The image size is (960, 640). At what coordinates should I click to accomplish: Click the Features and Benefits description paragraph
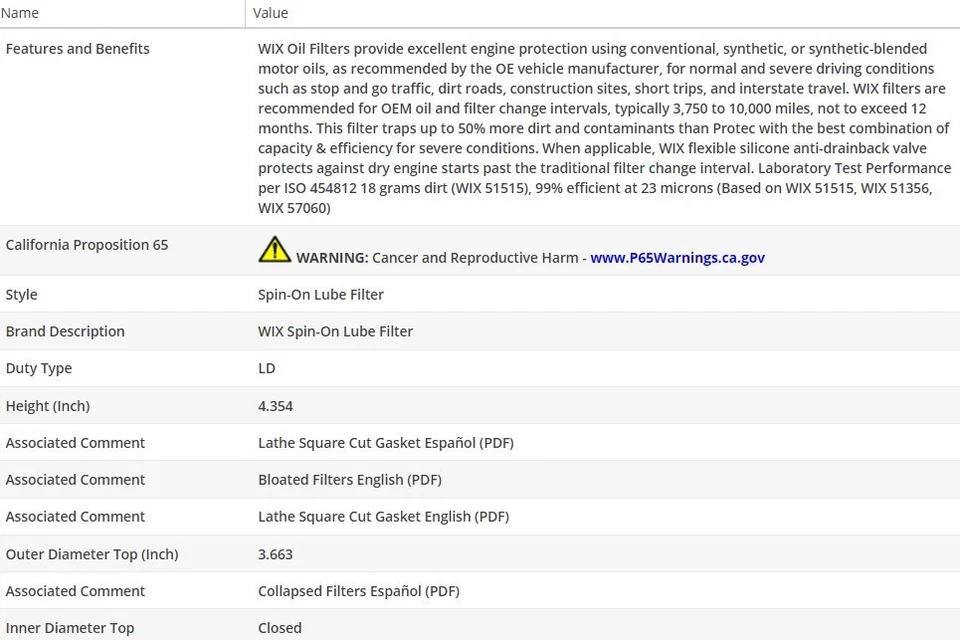coord(600,128)
